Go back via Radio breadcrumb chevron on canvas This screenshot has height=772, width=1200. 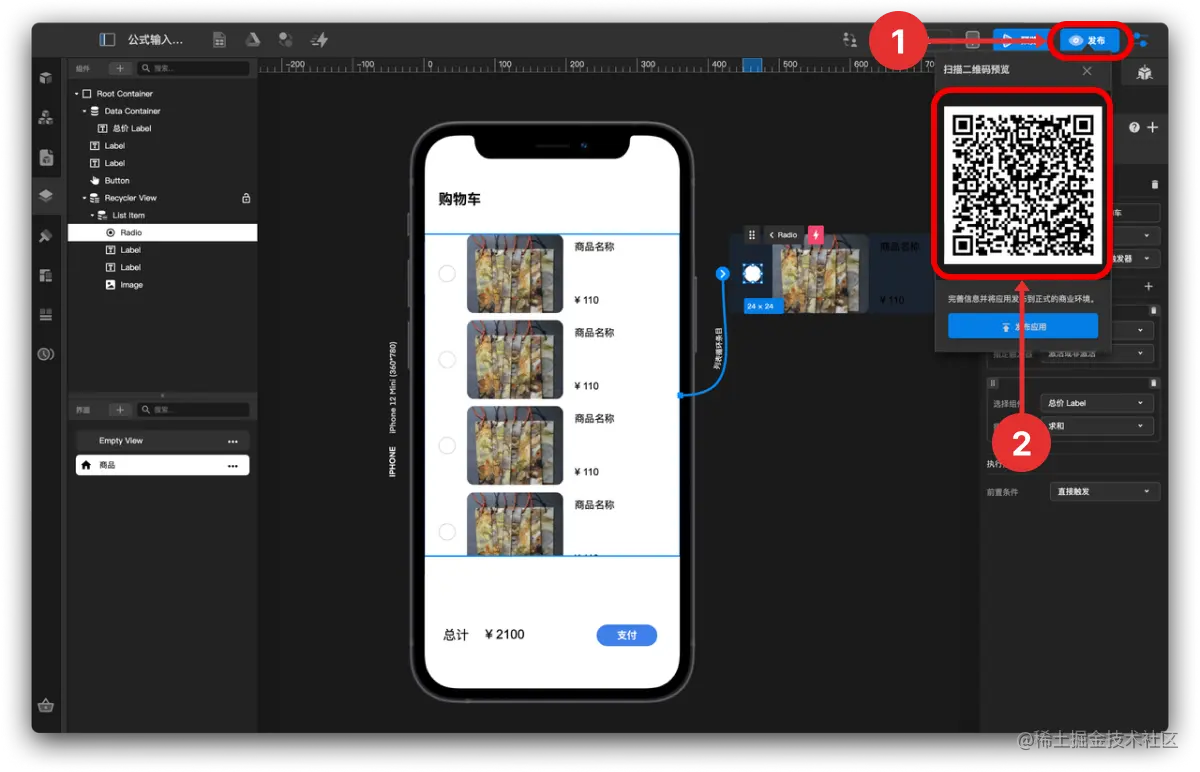click(x=771, y=235)
